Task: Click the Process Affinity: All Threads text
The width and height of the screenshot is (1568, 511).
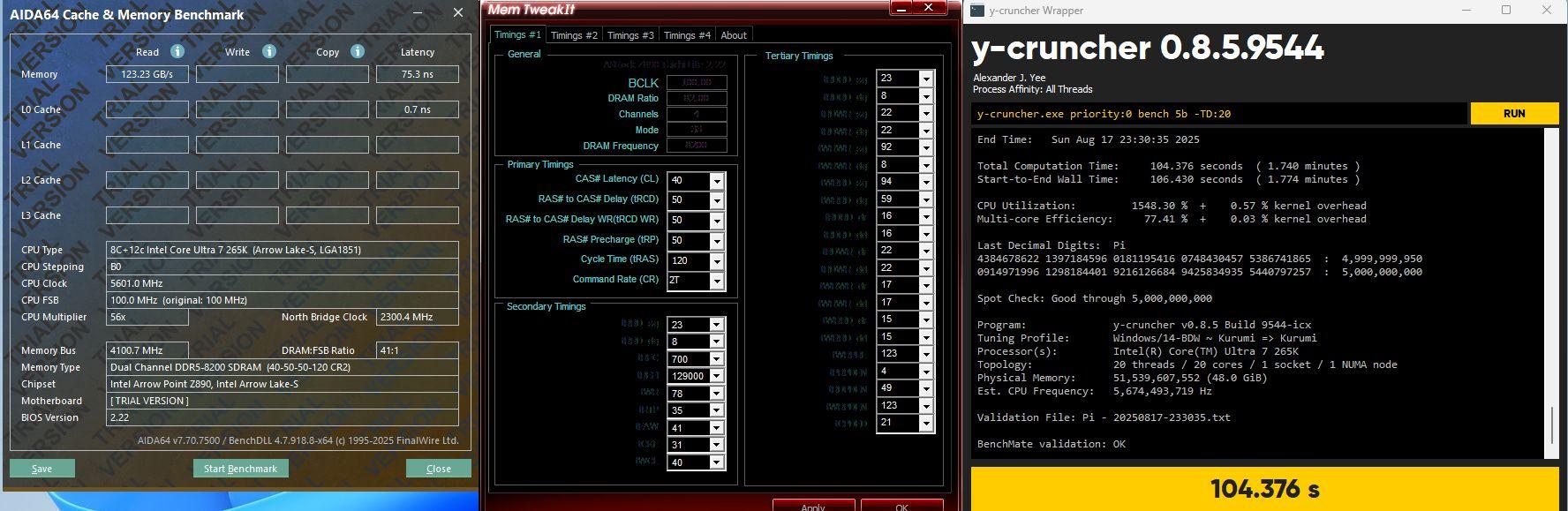Action: [1032, 89]
